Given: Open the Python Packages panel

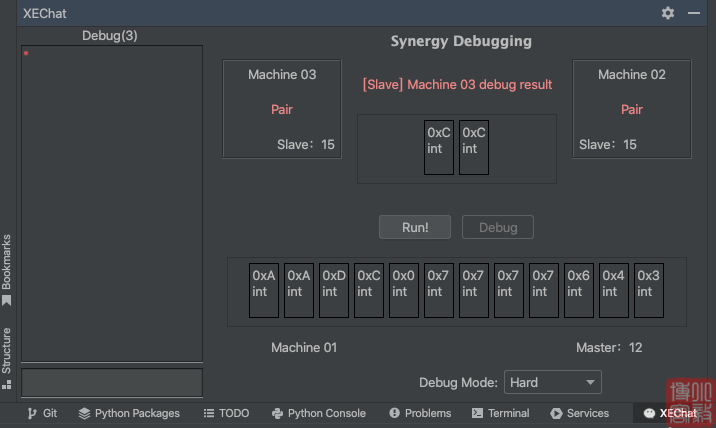Looking at the screenshot, I should [x=129, y=413].
